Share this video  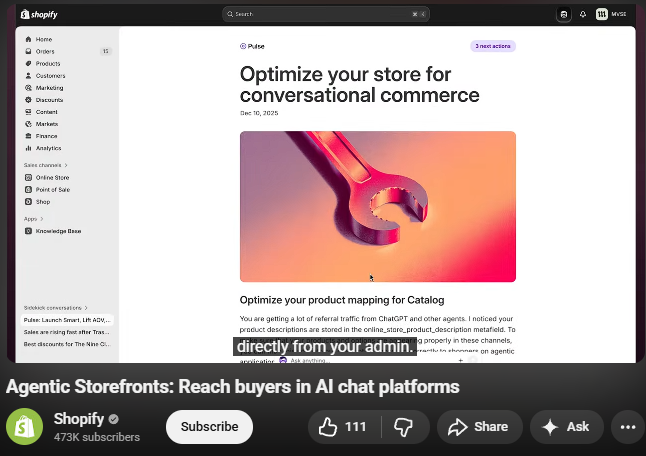pyautogui.click(x=478, y=427)
